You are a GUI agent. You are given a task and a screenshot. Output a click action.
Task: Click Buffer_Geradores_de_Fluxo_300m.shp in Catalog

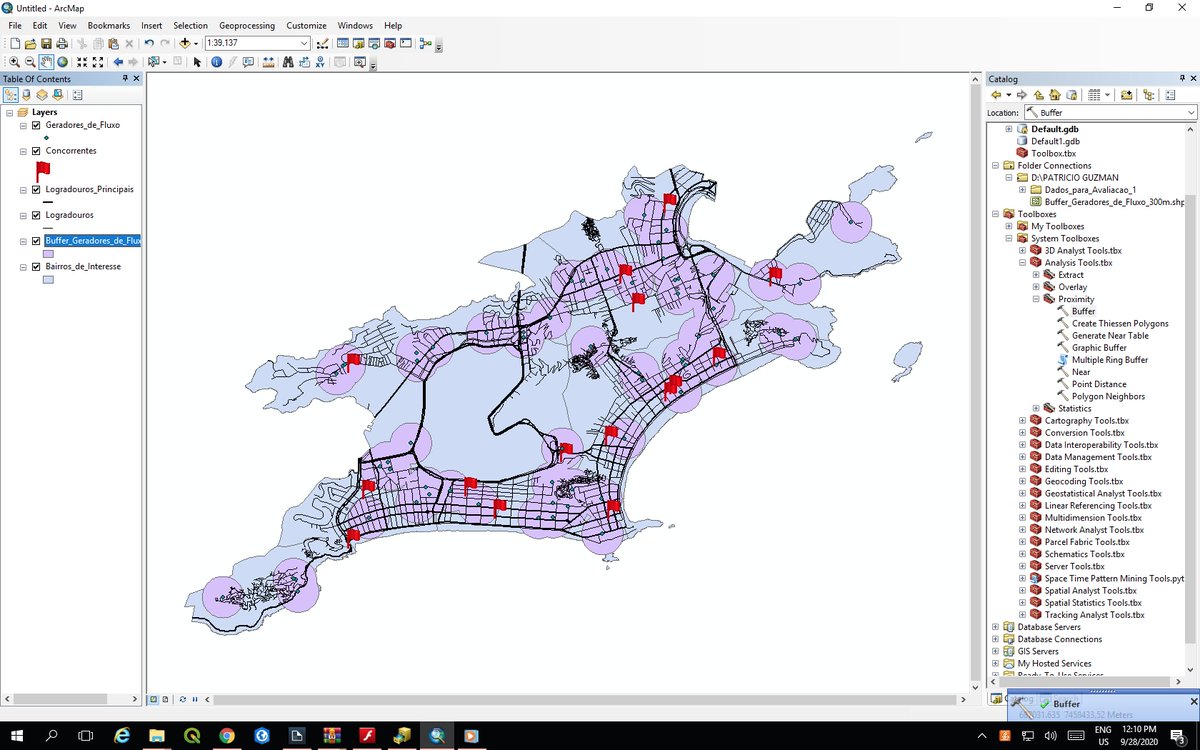[x=1115, y=202]
